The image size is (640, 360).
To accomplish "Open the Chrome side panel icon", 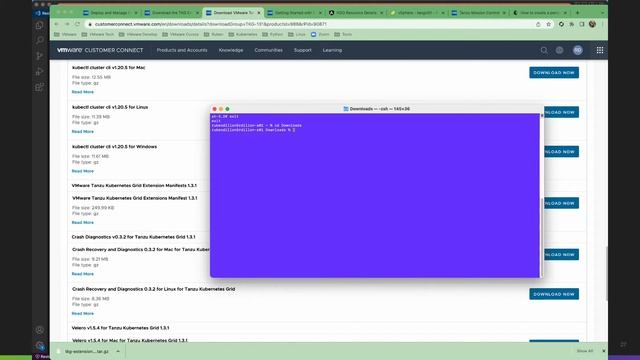I will [582, 24].
